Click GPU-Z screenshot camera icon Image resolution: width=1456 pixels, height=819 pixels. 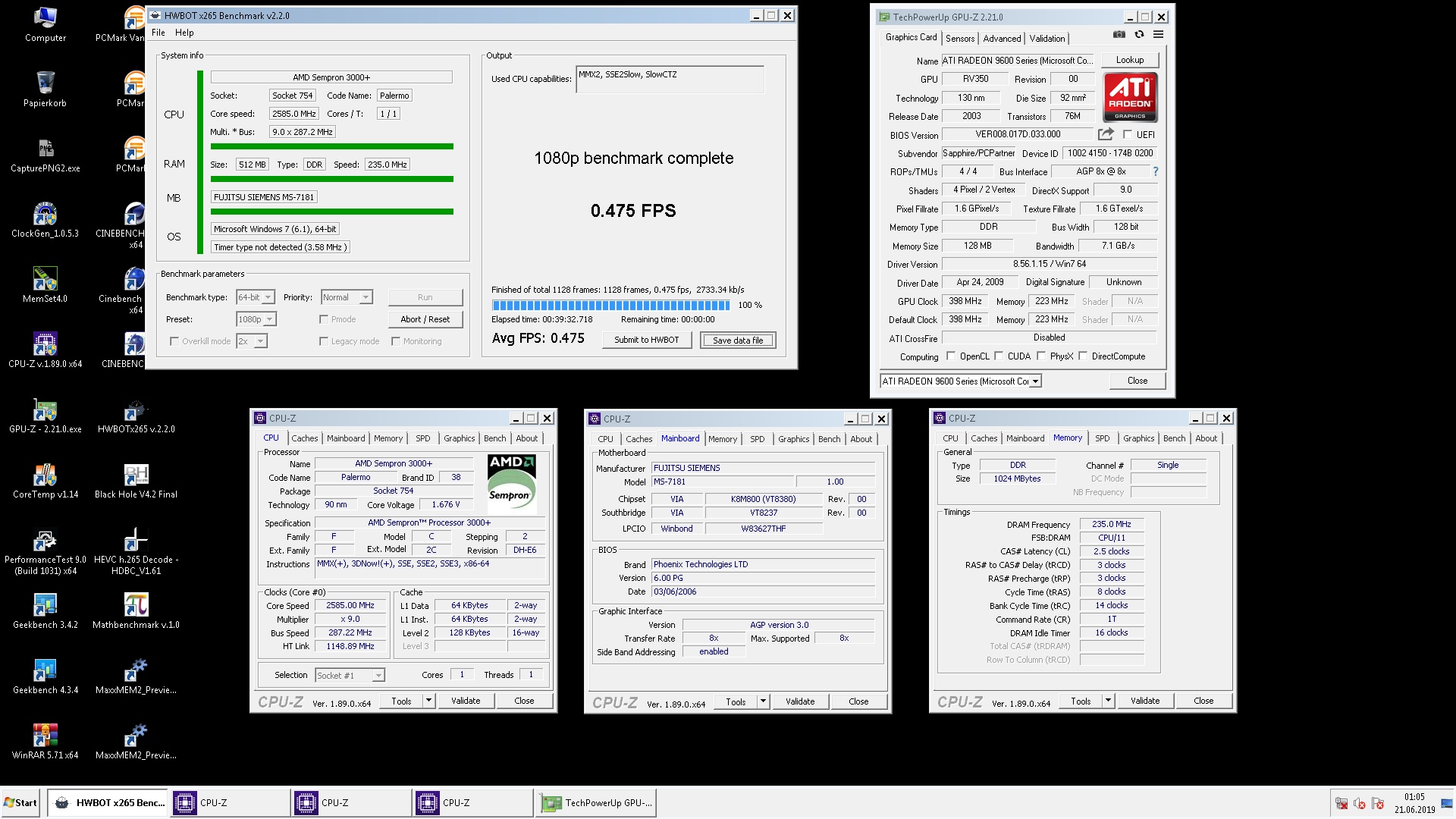point(1119,34)
